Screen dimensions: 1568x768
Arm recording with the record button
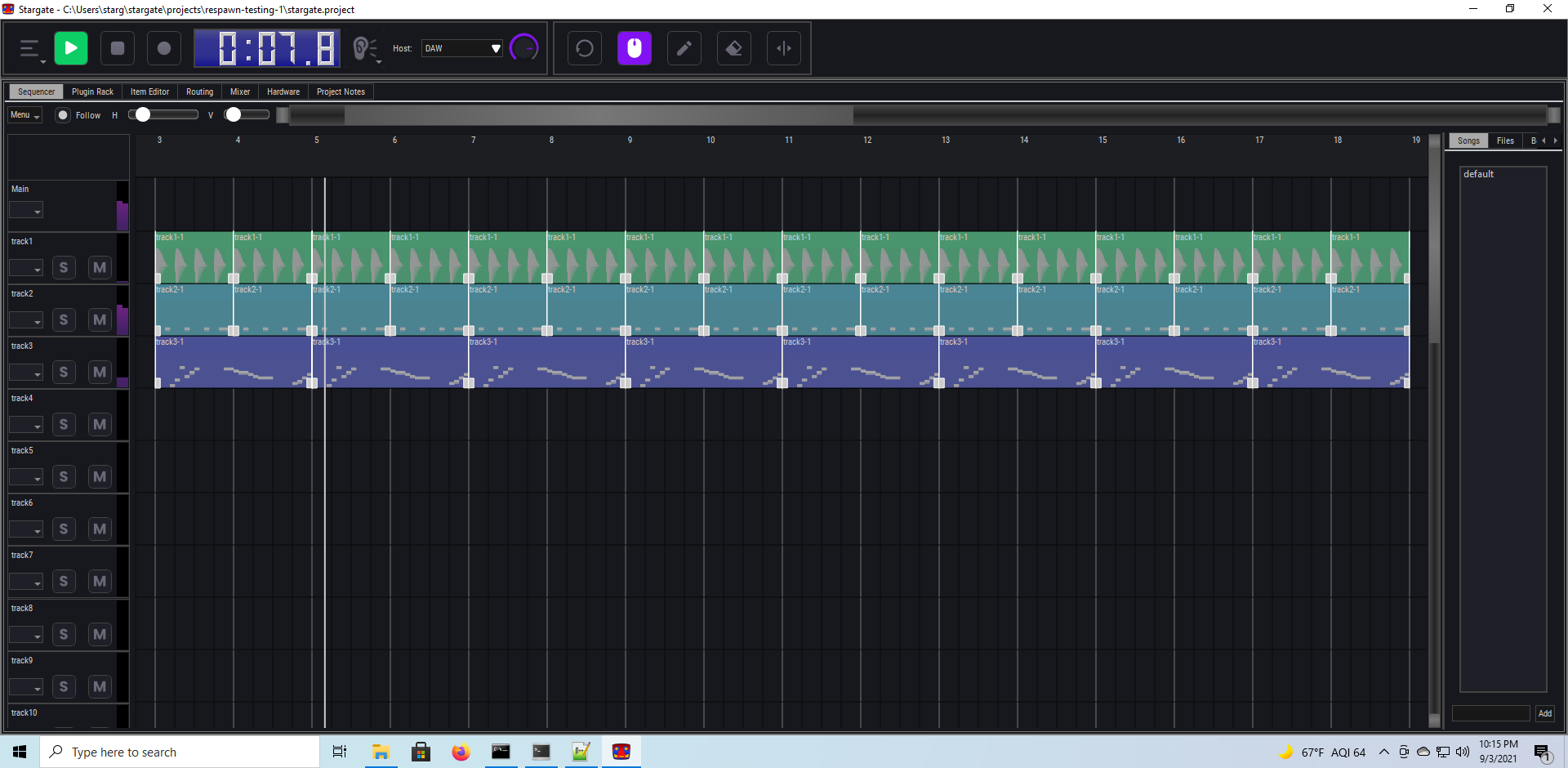(x=164, y=48)
